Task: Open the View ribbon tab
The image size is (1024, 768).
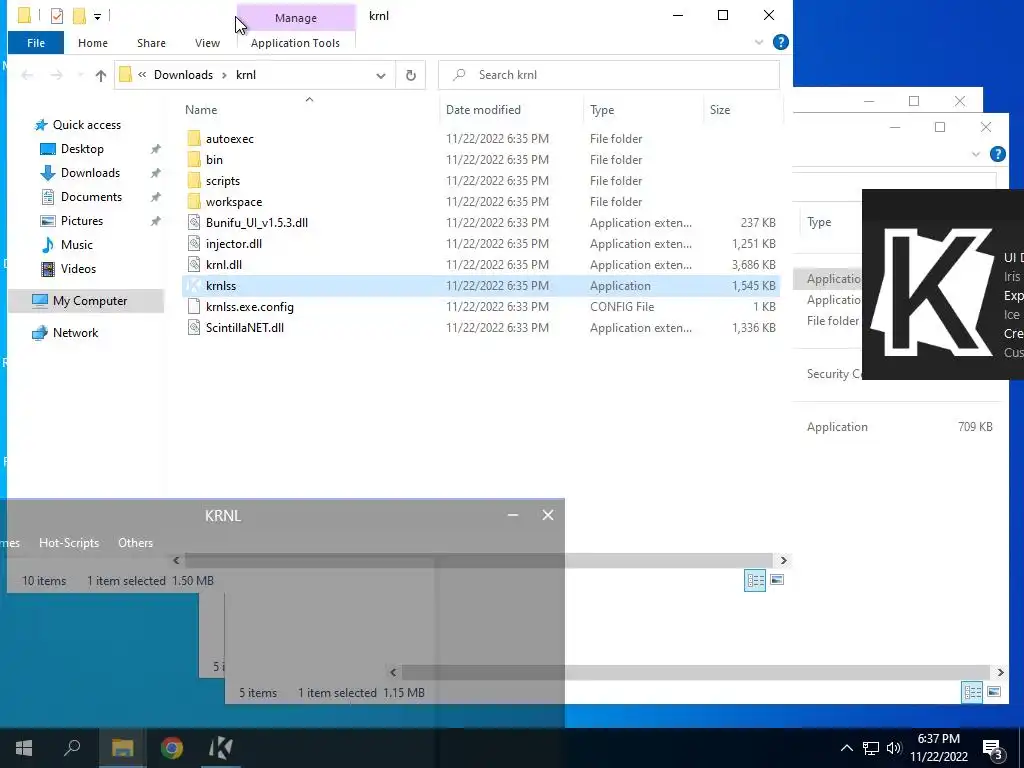Action: point(207,43)
